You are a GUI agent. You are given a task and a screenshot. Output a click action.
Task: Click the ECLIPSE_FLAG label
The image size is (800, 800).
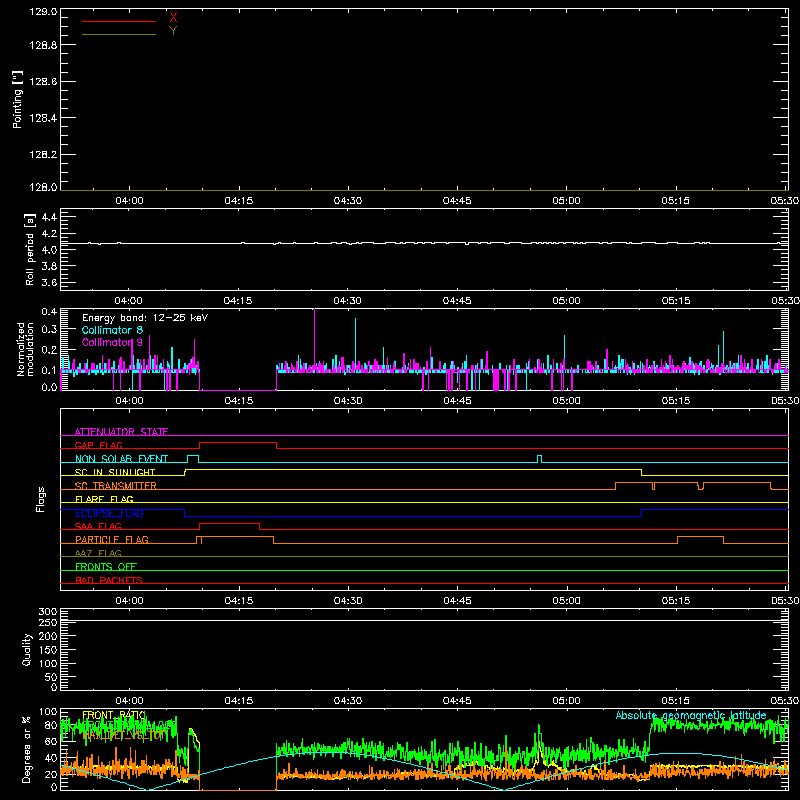pyautogui.click(x=109, y=513)
